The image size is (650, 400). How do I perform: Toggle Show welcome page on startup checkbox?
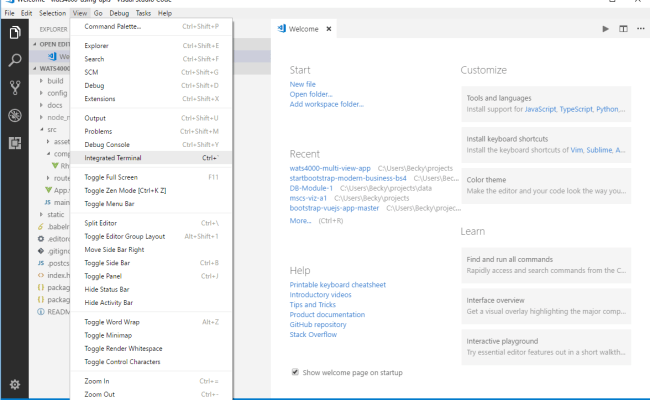tap(295, 372)
